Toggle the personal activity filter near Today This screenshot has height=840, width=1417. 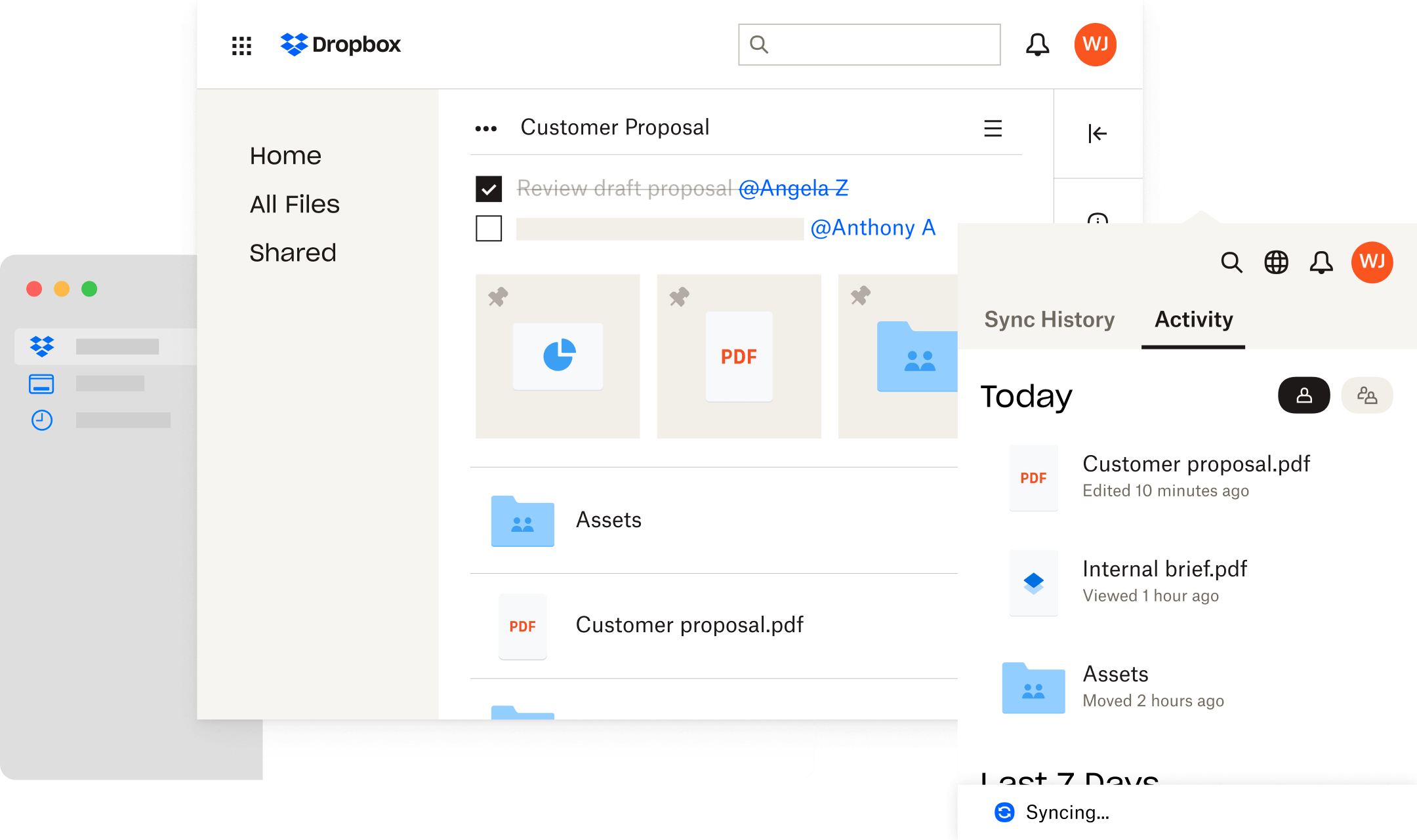1304,395
